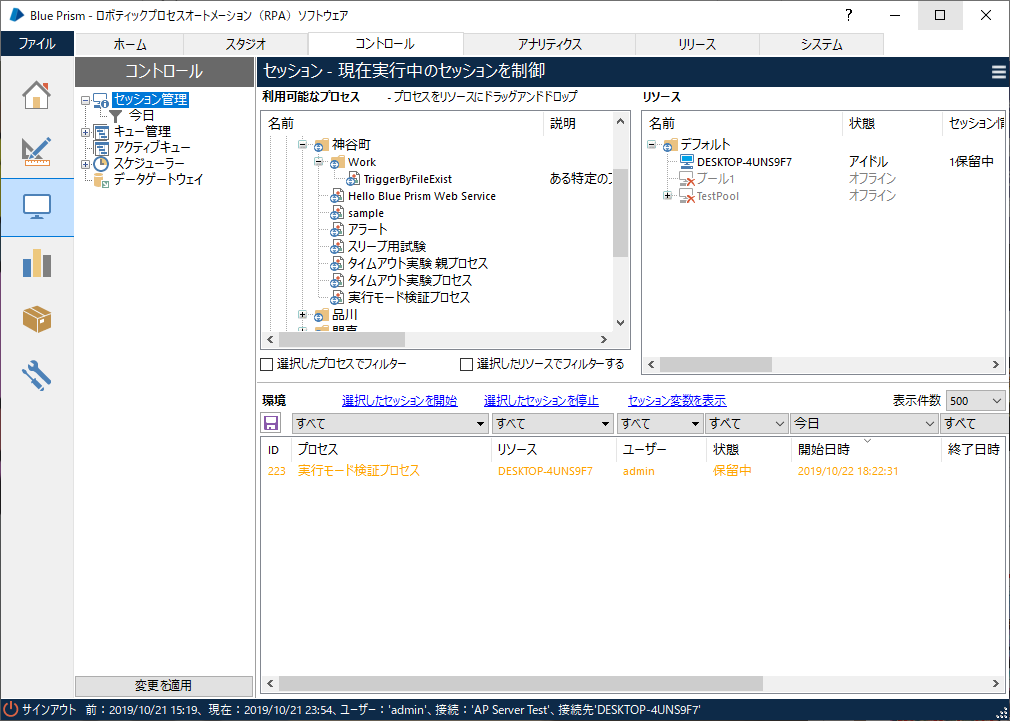
Task: Expand the キュー管理 tree node
Action: click(85, 132)
